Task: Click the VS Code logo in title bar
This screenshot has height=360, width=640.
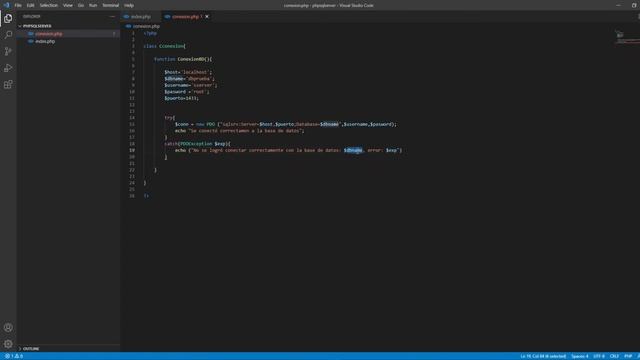Action: [x=6, y=5]
